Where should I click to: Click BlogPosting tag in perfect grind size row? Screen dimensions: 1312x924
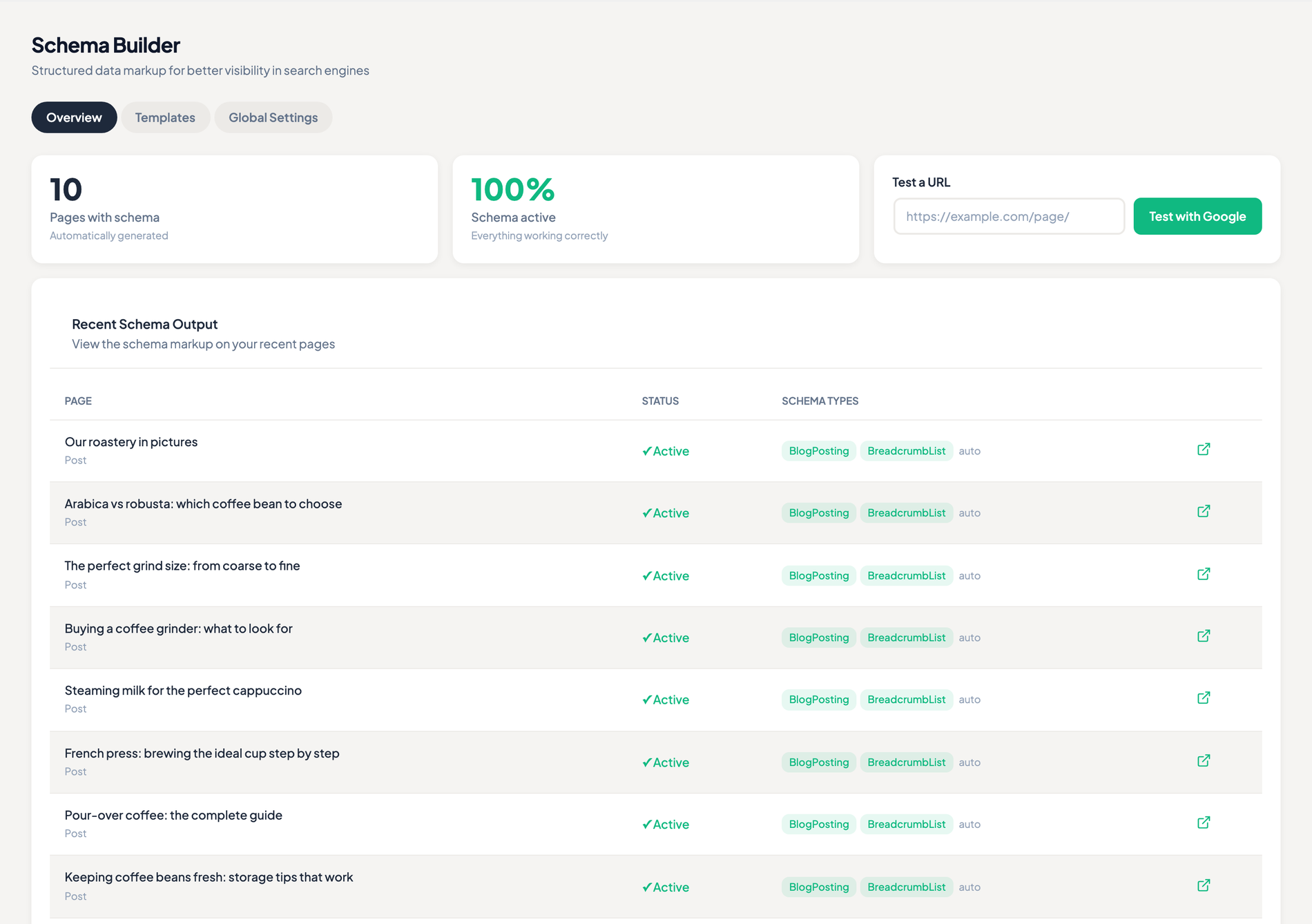coord(819,576)
